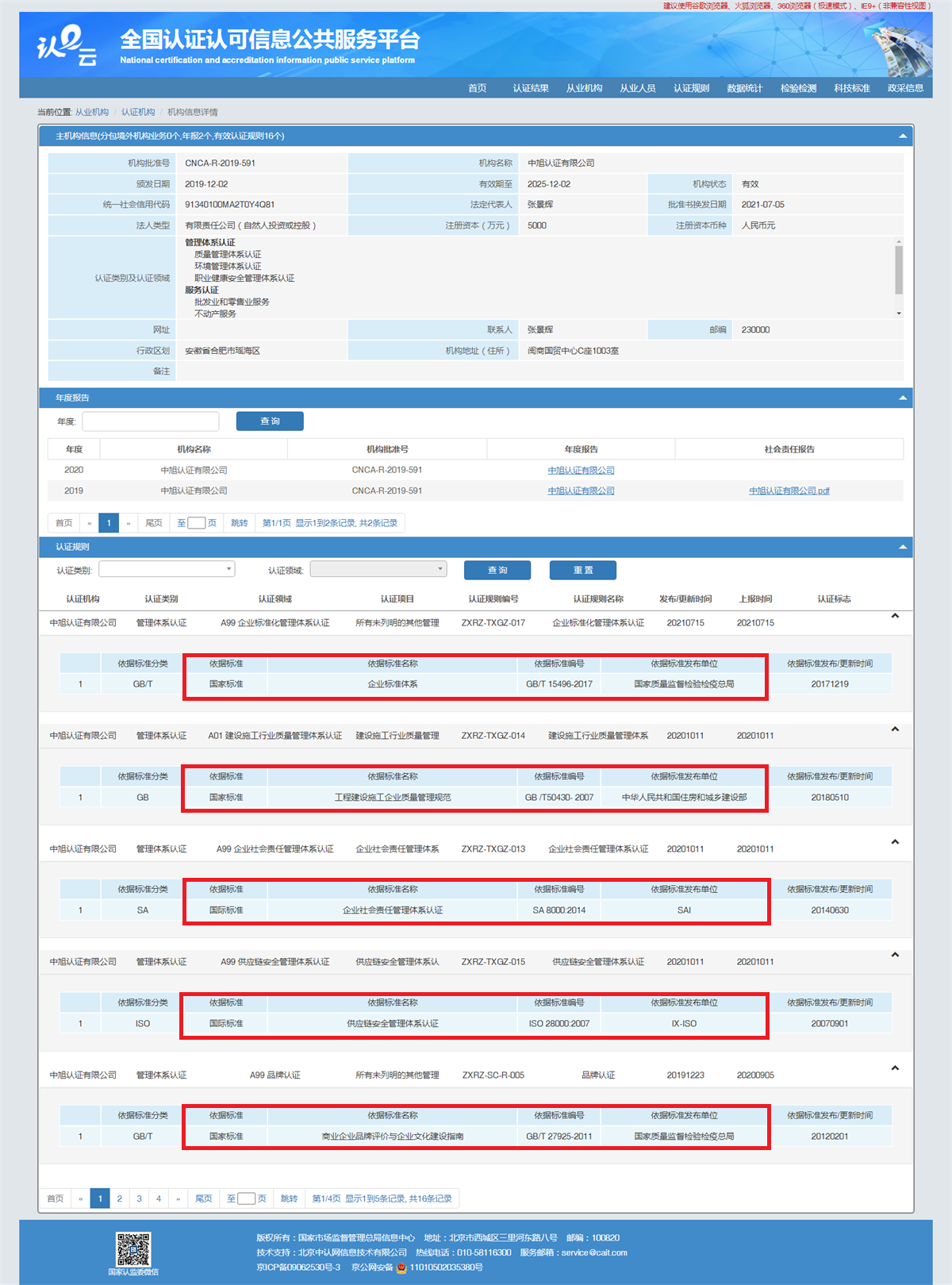This screenshot has height=1285, width=952.
Task: Collapse the ZXRZ-SC-R-005 品牌认证 row chevron
Action: click(x=895, y=1068)
